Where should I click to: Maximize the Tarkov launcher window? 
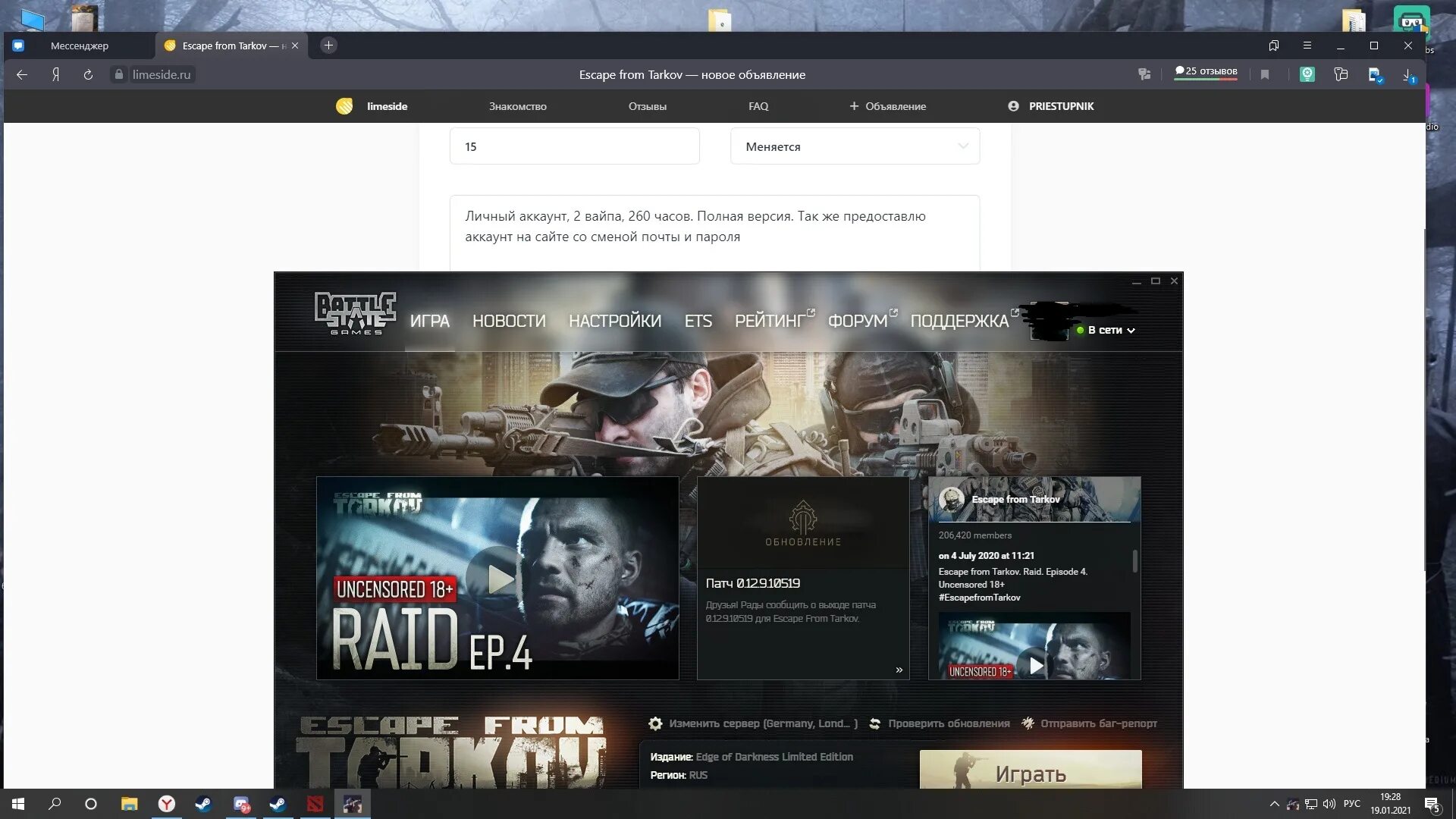(1155, 281)
